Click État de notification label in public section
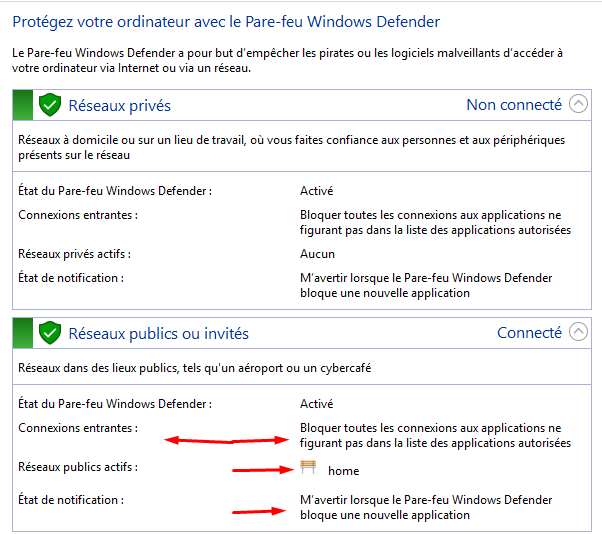 coord(71,500)
